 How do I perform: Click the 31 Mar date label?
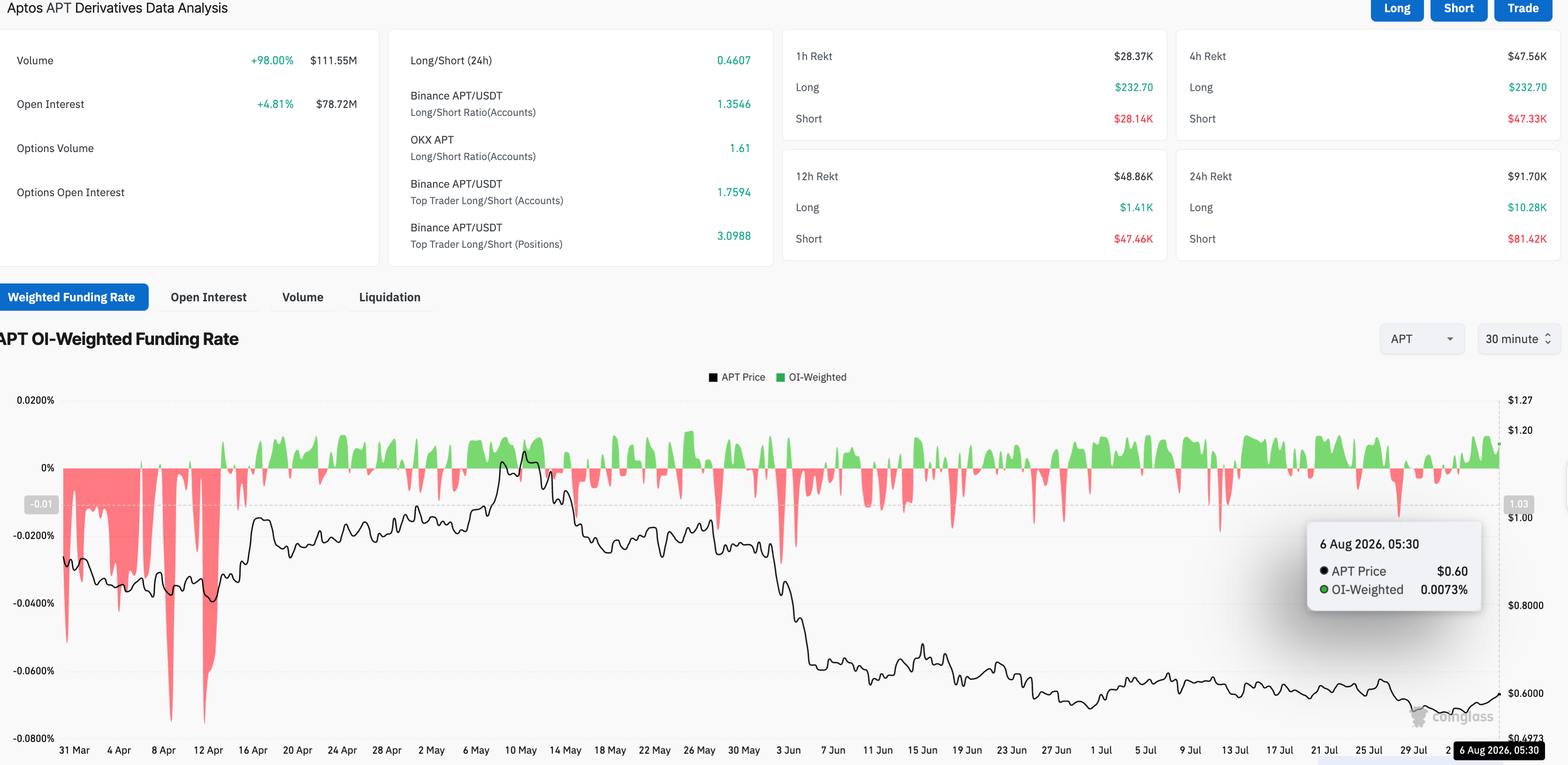74,750
